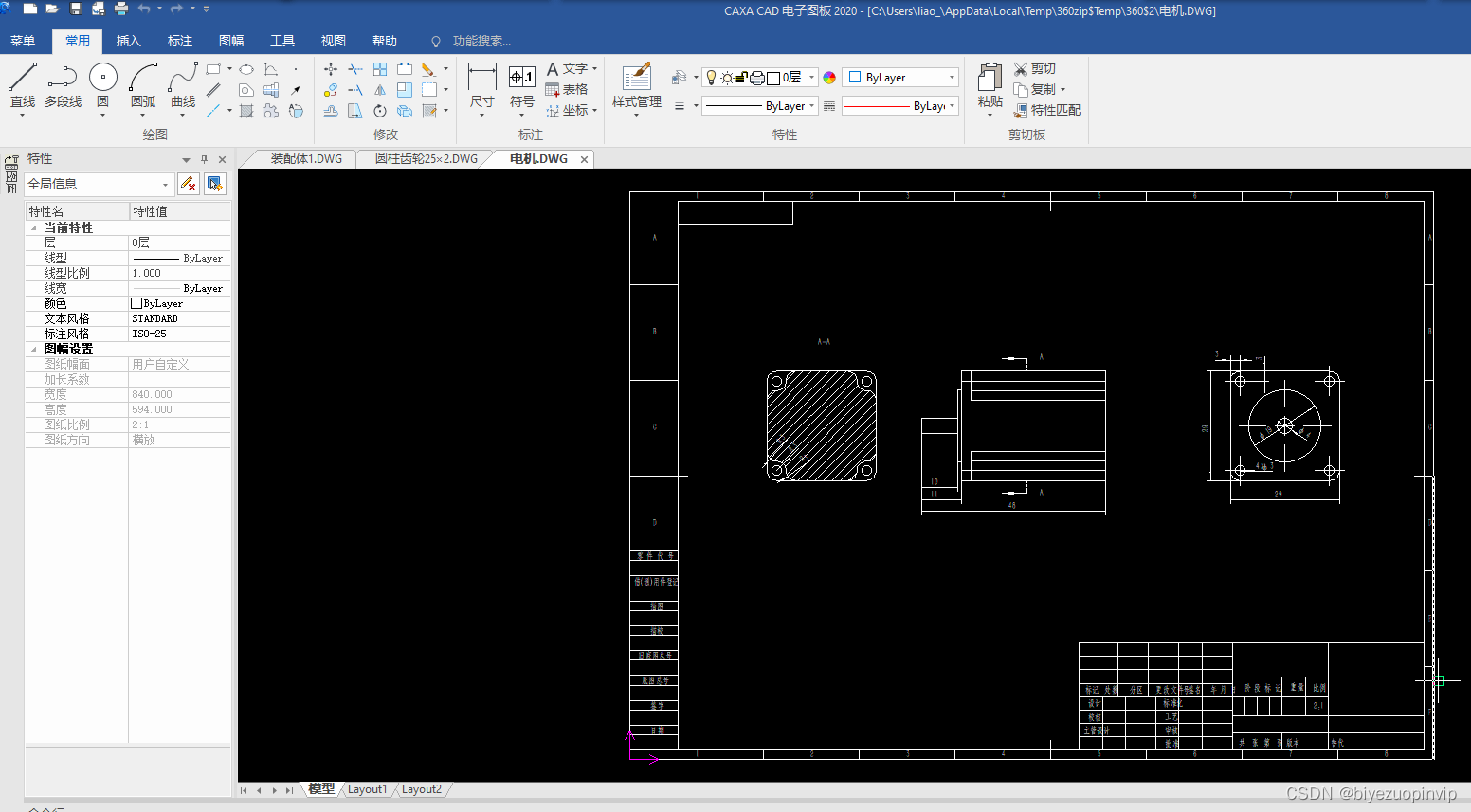The width and height of the screenshot is (1471, 812).
Task: Switch to the Layout2 tab
Action: click(422, 789)
